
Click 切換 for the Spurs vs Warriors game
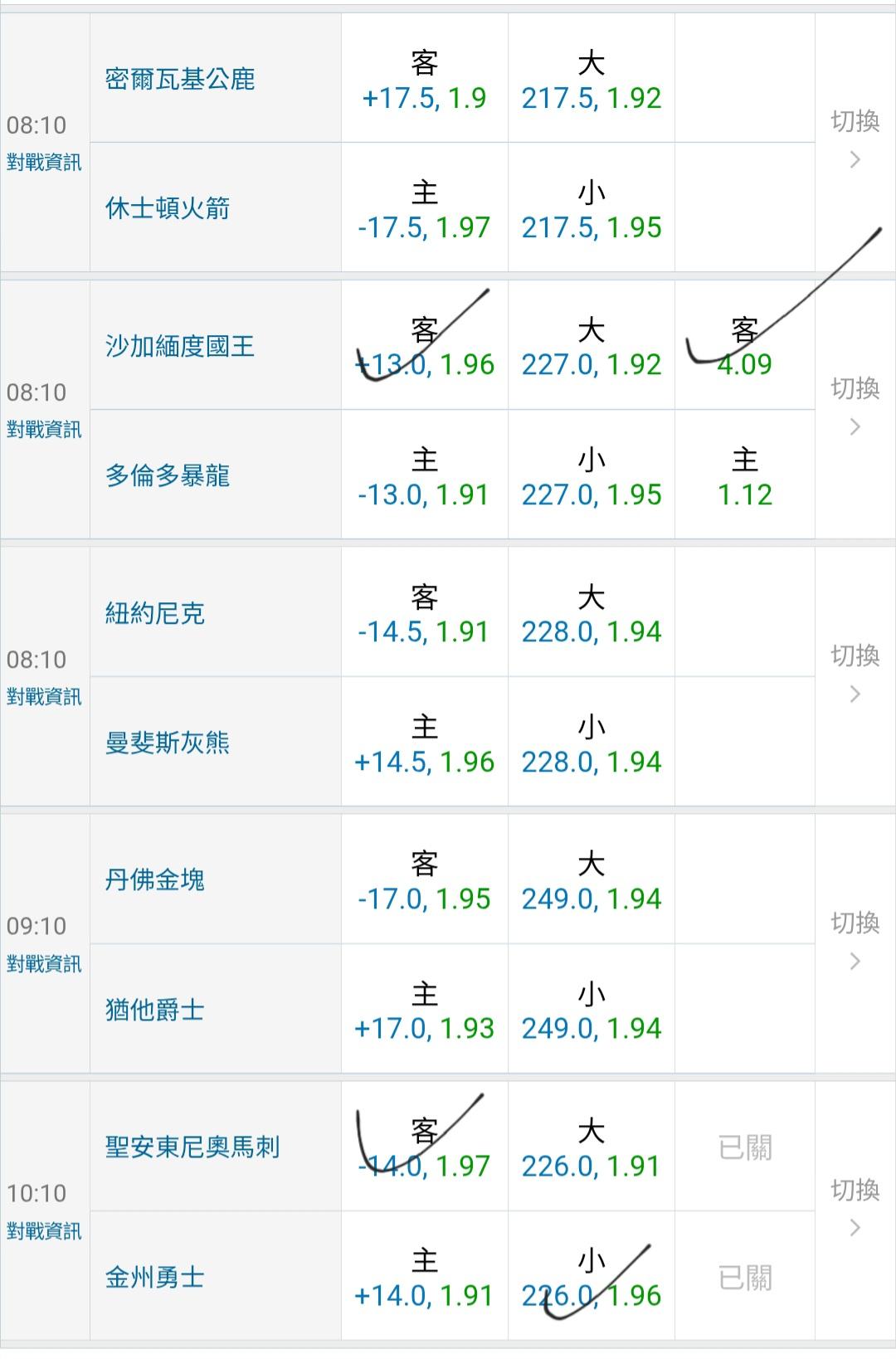(855, 1191)
